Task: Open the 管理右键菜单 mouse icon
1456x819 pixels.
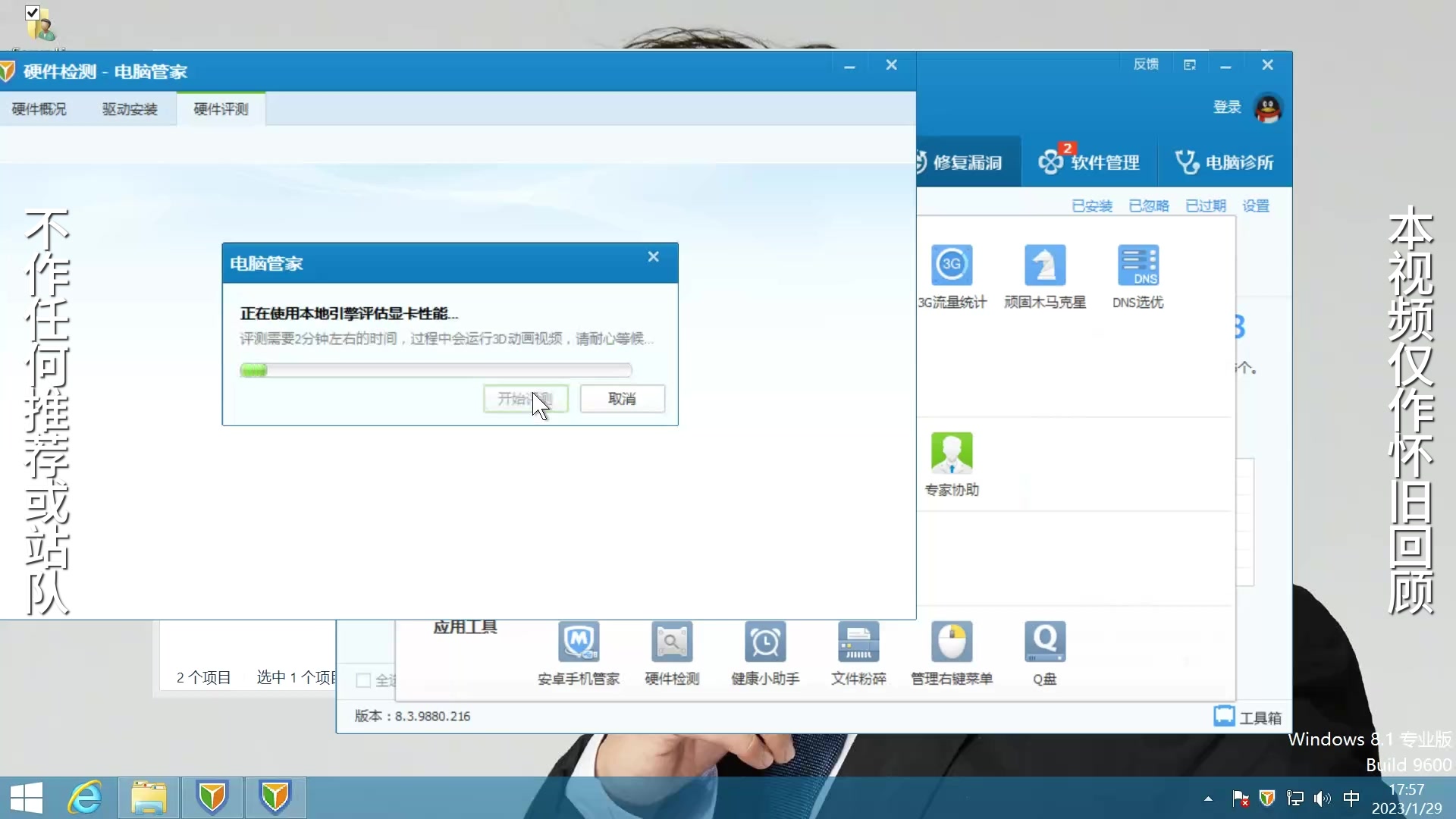Action: (x=952, y=642)
